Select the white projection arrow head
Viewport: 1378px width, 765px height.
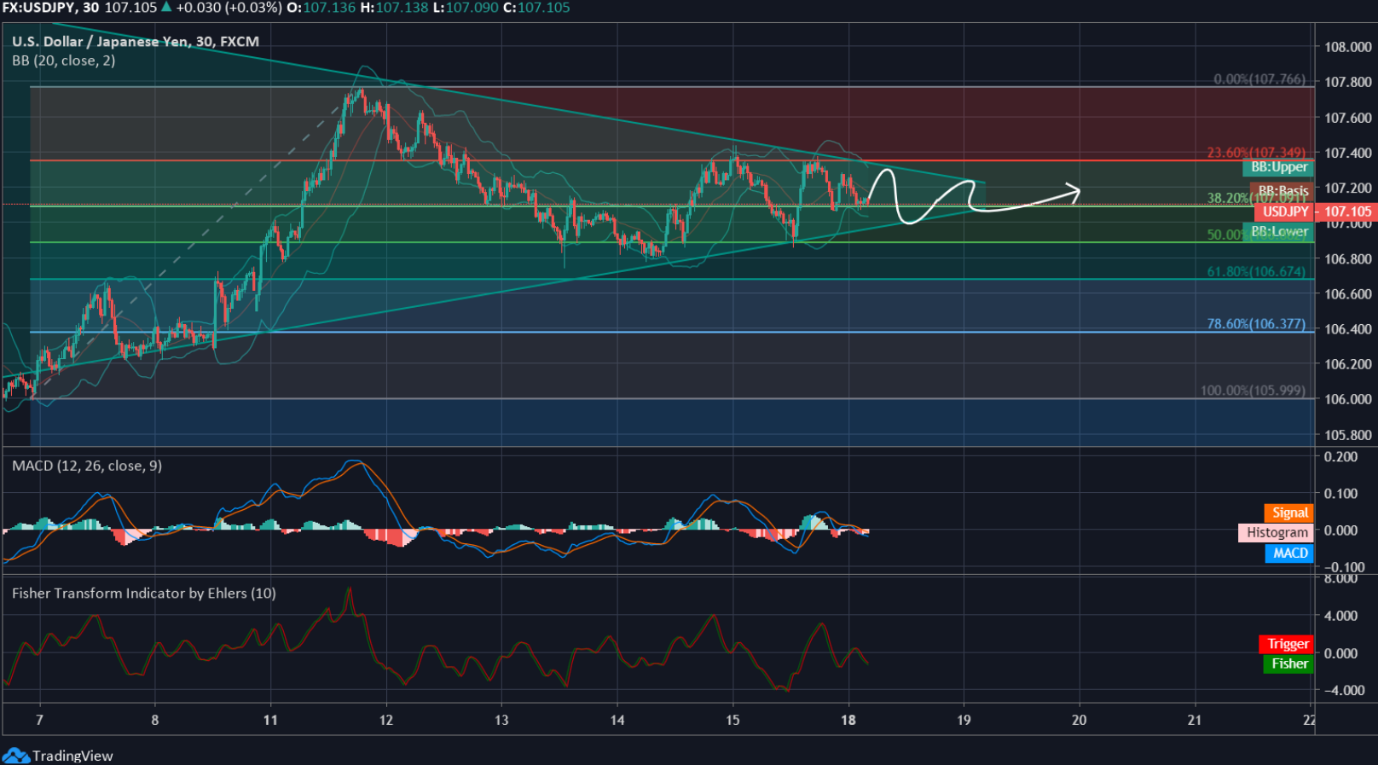[1075, 188]
